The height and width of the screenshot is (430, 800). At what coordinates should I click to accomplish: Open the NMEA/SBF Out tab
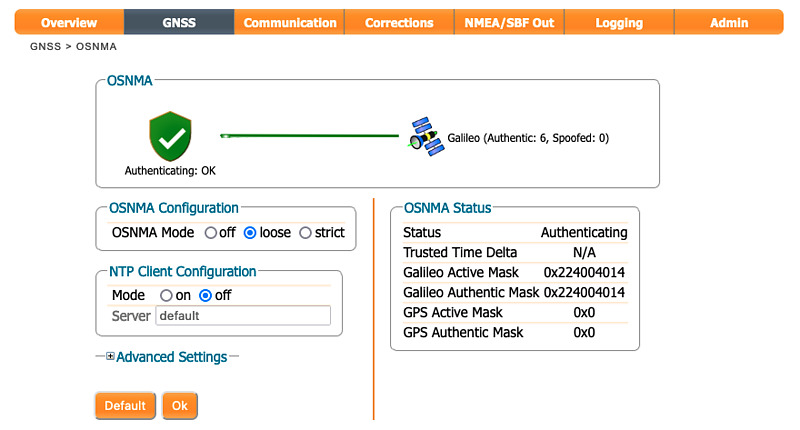509,22
